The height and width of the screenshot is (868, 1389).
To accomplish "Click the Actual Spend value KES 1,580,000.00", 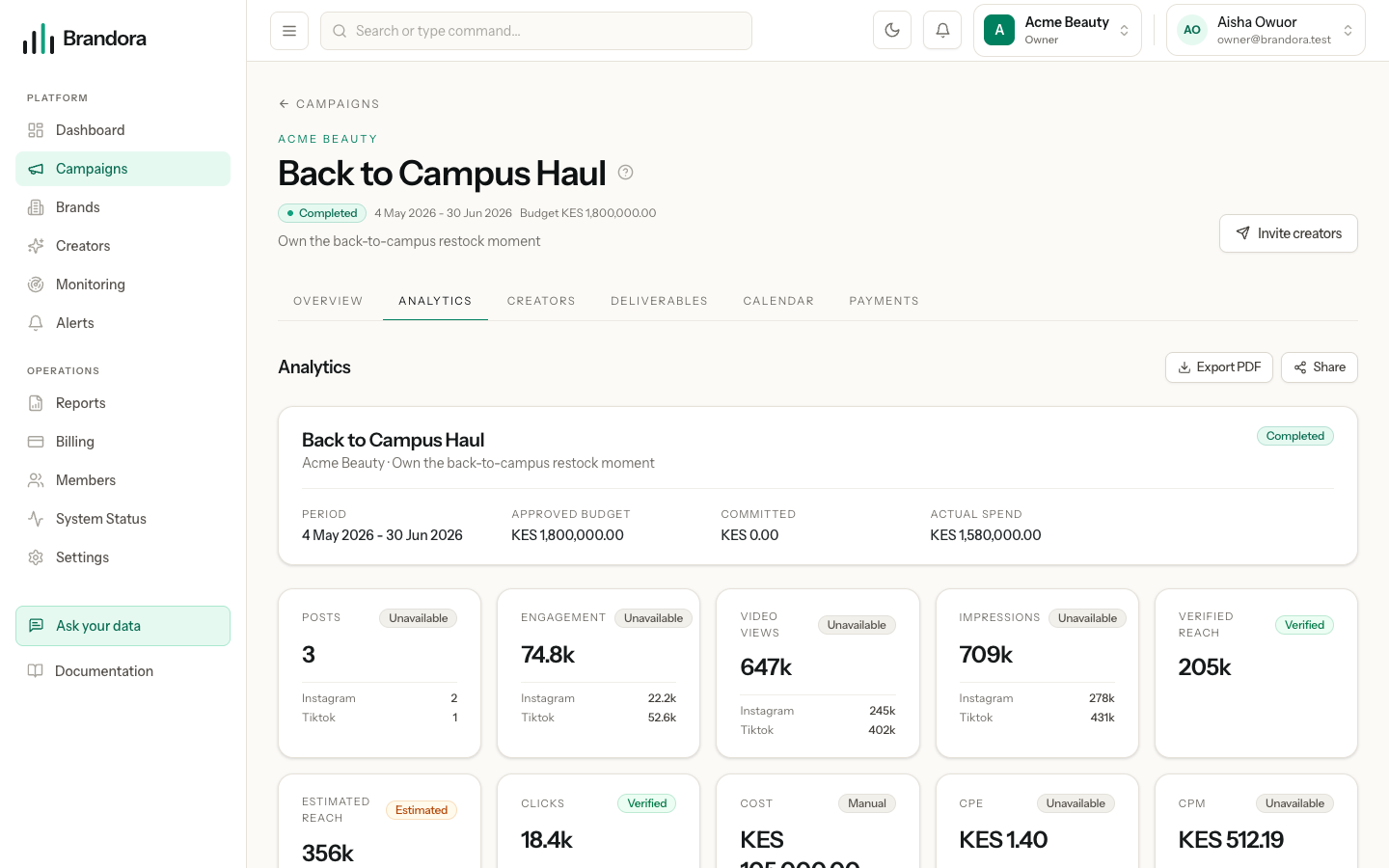I will tap(986, 535).
